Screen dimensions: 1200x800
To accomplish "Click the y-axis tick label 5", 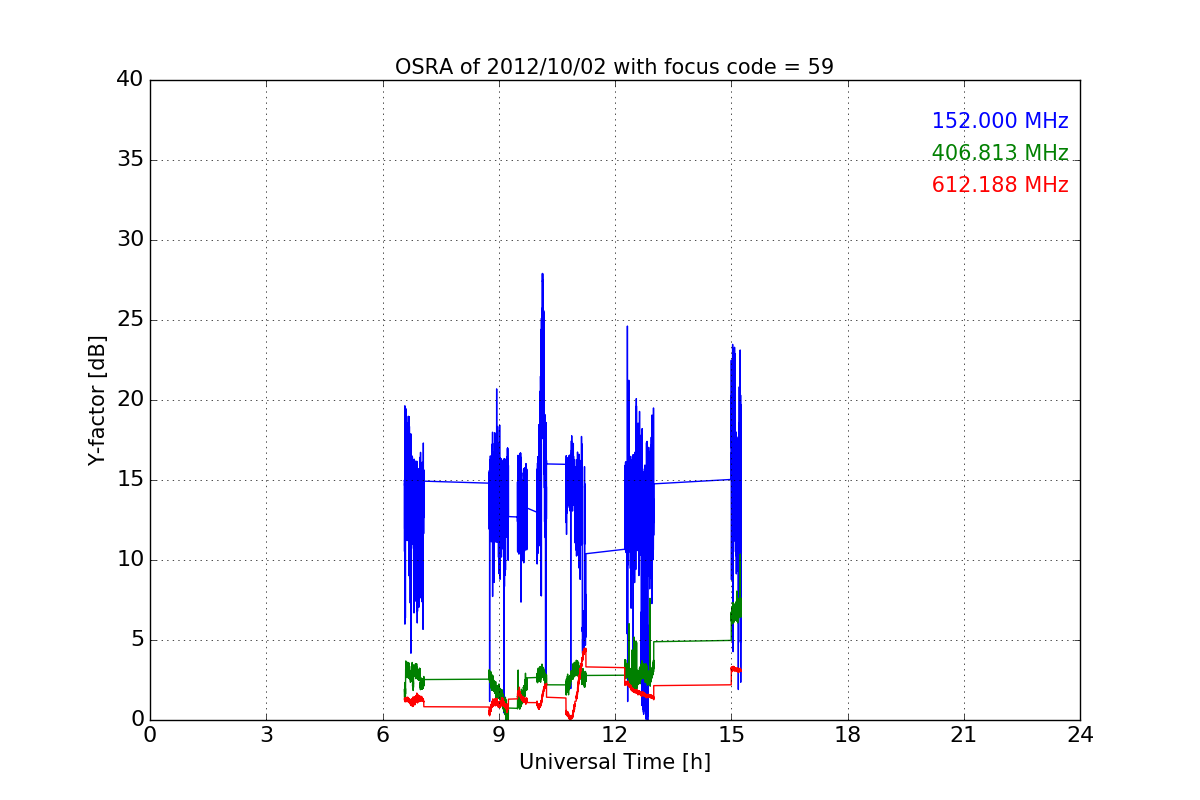I will [136, 640].
